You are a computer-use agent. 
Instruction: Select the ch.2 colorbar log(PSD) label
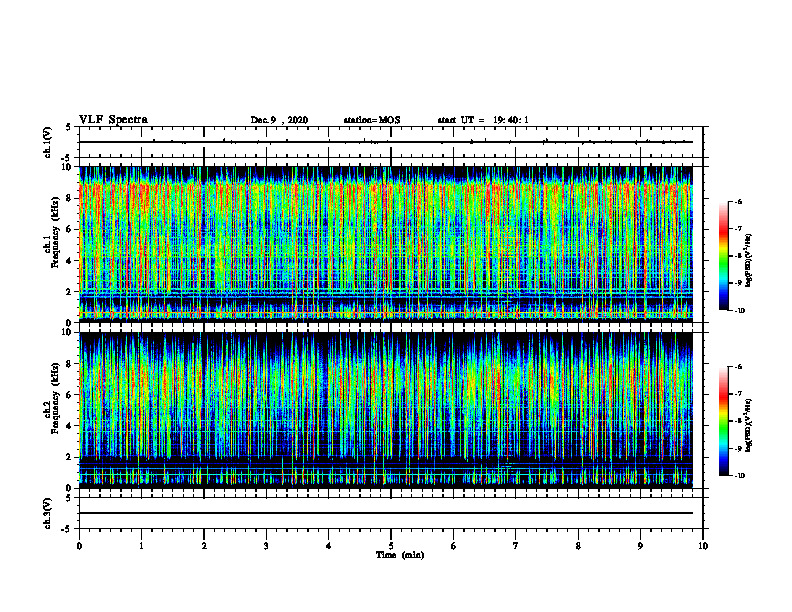(749, 424)
